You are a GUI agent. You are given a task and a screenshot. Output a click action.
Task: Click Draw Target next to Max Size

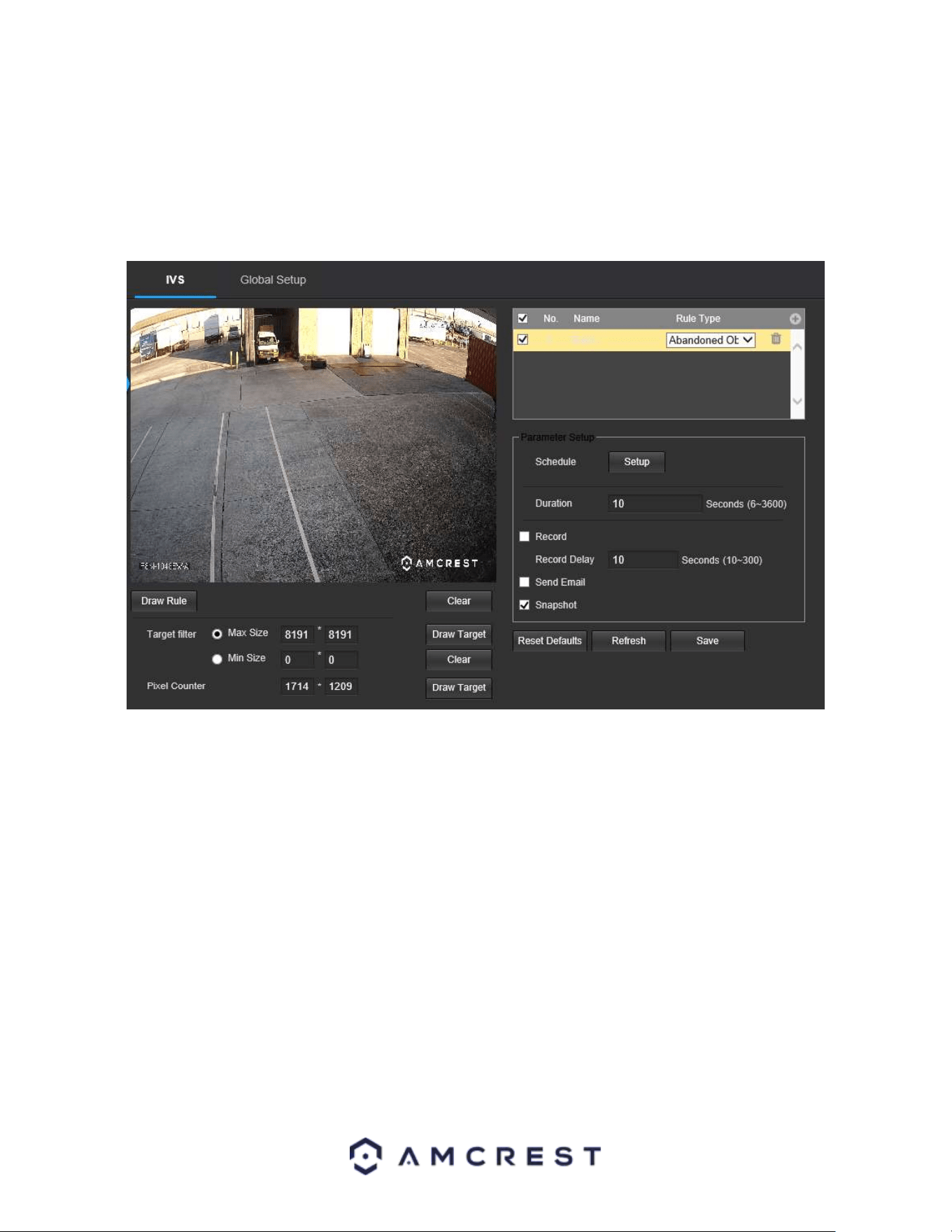point(459,635)
